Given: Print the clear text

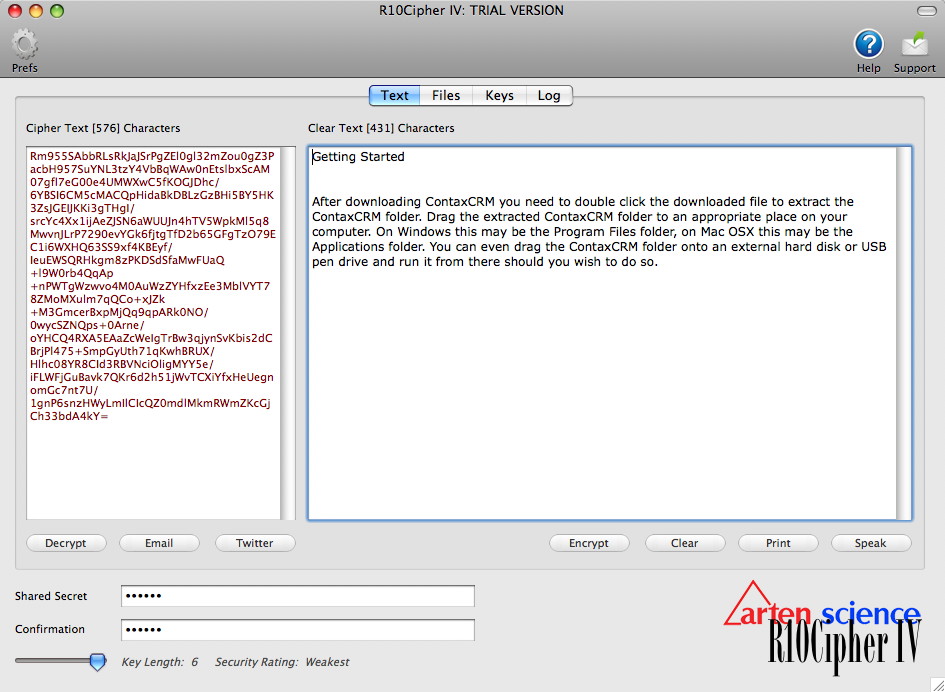Looking at the screenshot, I should pyautogui.click(x=778, y=543).
